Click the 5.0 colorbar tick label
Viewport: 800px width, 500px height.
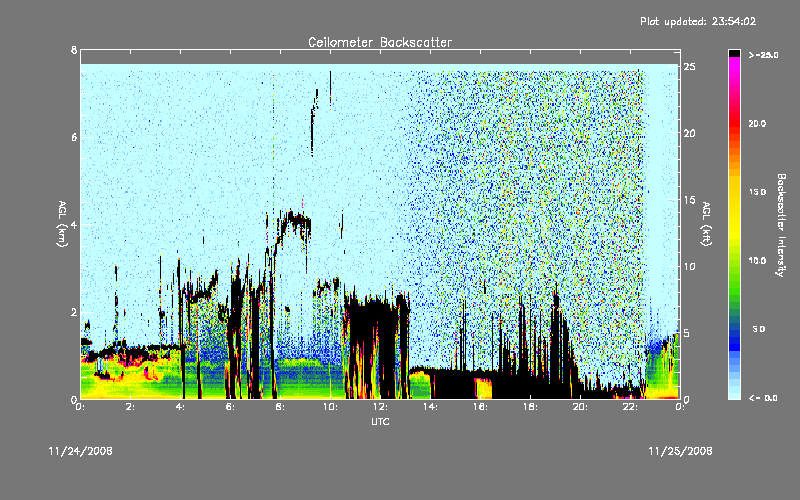point(759,329)
